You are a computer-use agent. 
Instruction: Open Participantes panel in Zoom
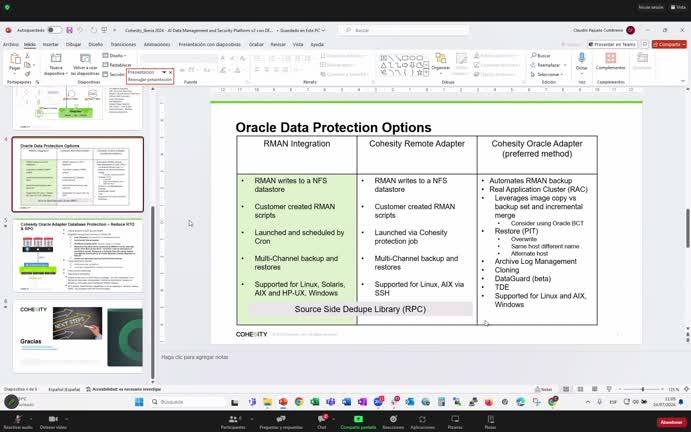point(233,422)
